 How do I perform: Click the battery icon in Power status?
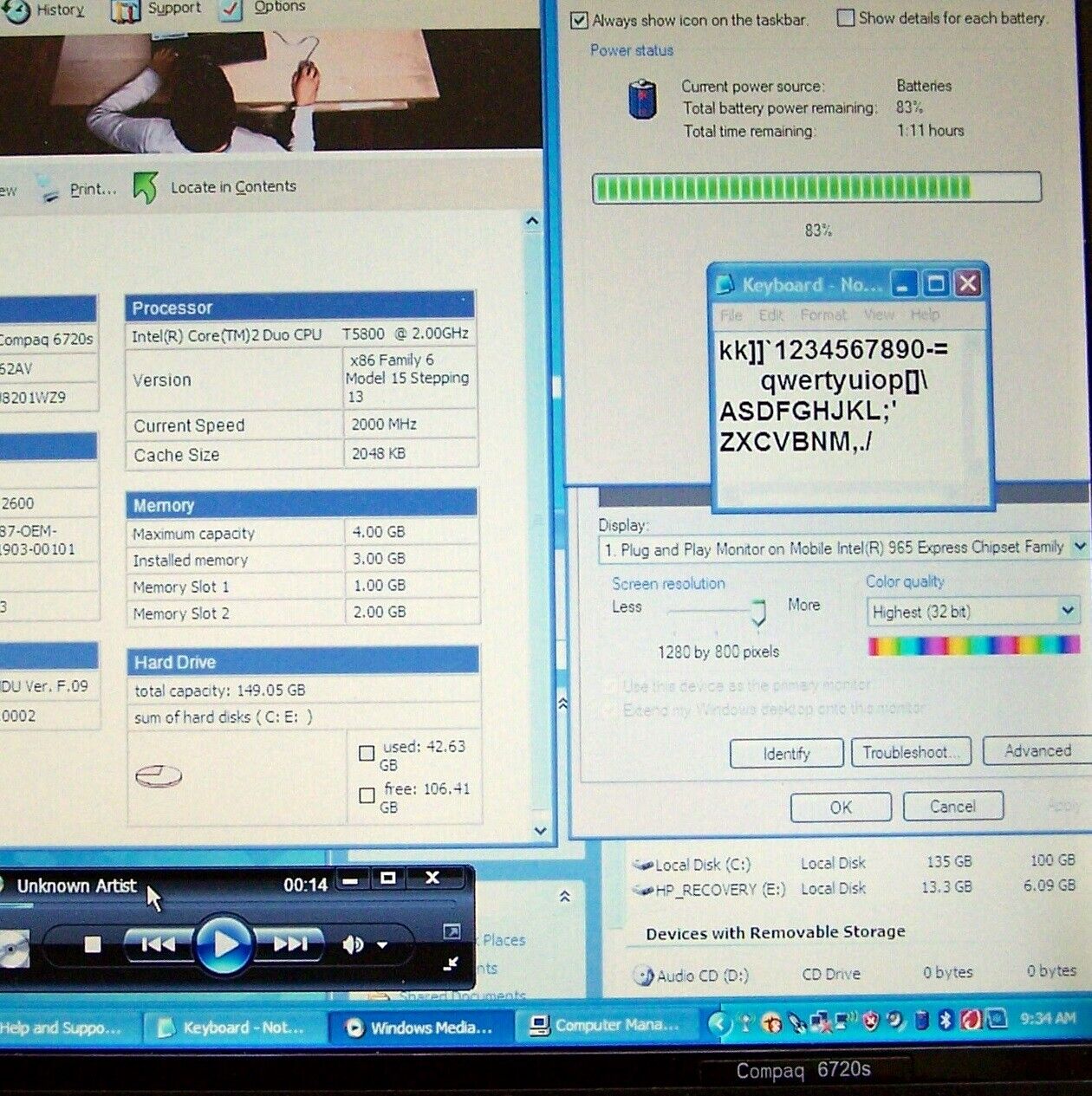click(642, 98)
